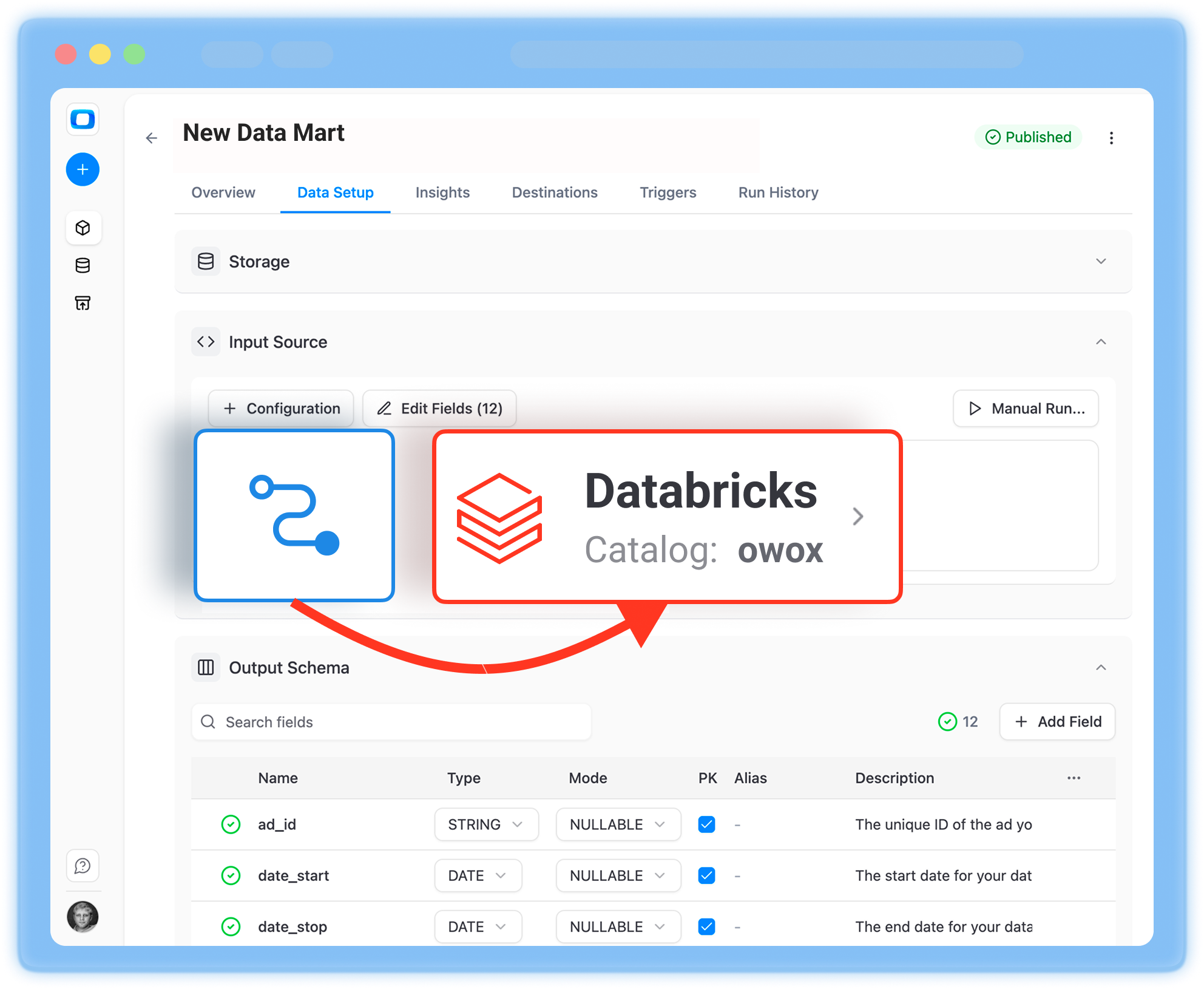Open the OWOX home logo in sidebar
Image resolution: width=1204 pixels, height=989 pixels.
click(x=83, y=120)
